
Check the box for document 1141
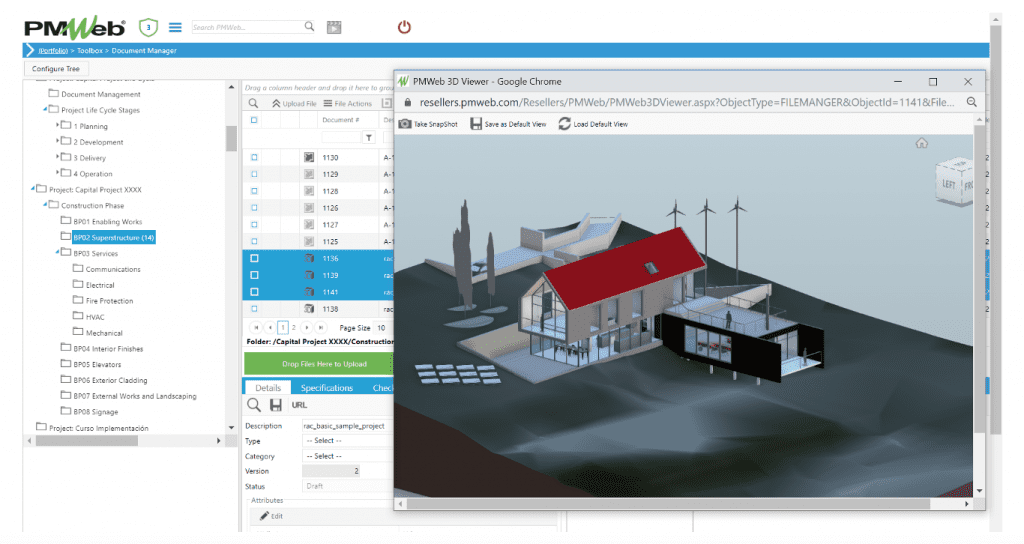tap(254, 292)
